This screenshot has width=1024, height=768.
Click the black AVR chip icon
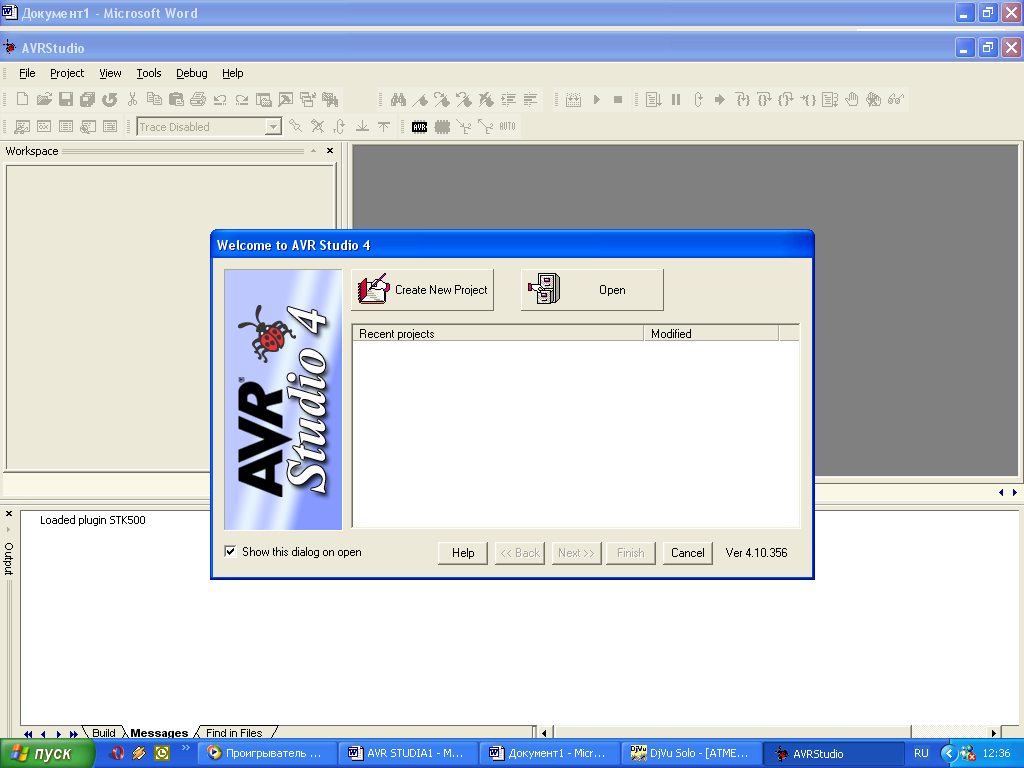click(419, 127)
